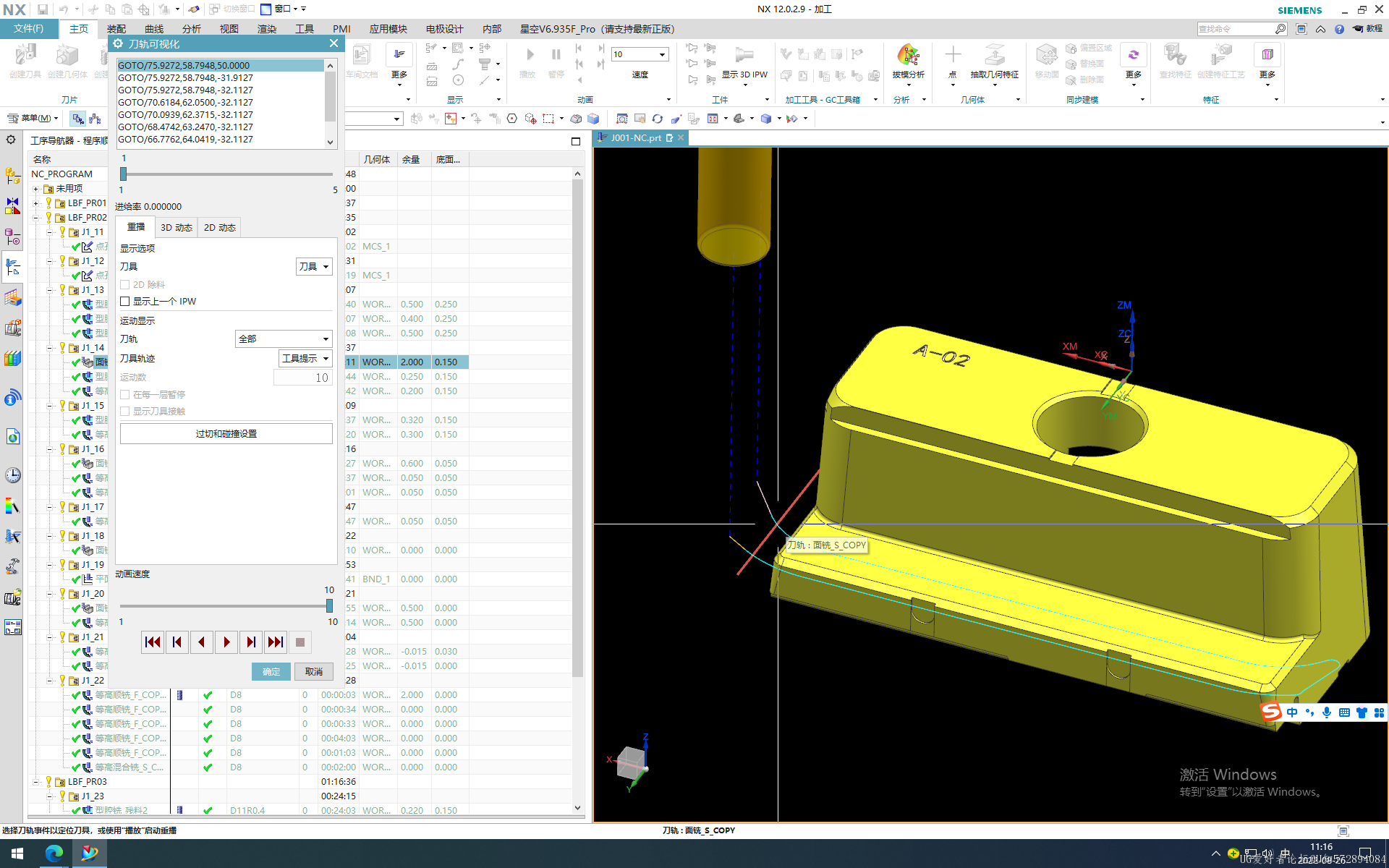
Task: Switch to the 3D 动态 tab
Action: point(177,227)
